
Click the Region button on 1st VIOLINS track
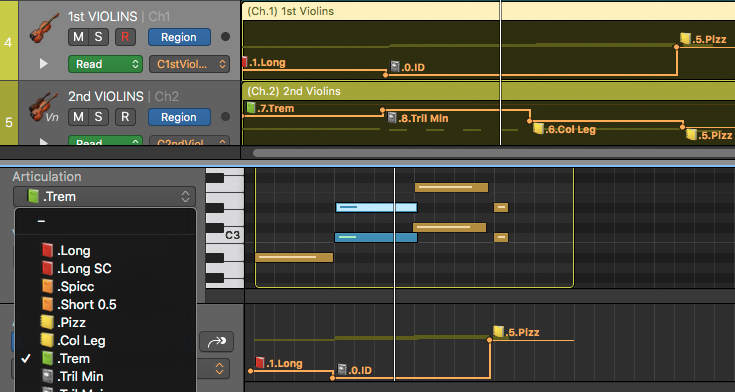[x=179, y=37]
